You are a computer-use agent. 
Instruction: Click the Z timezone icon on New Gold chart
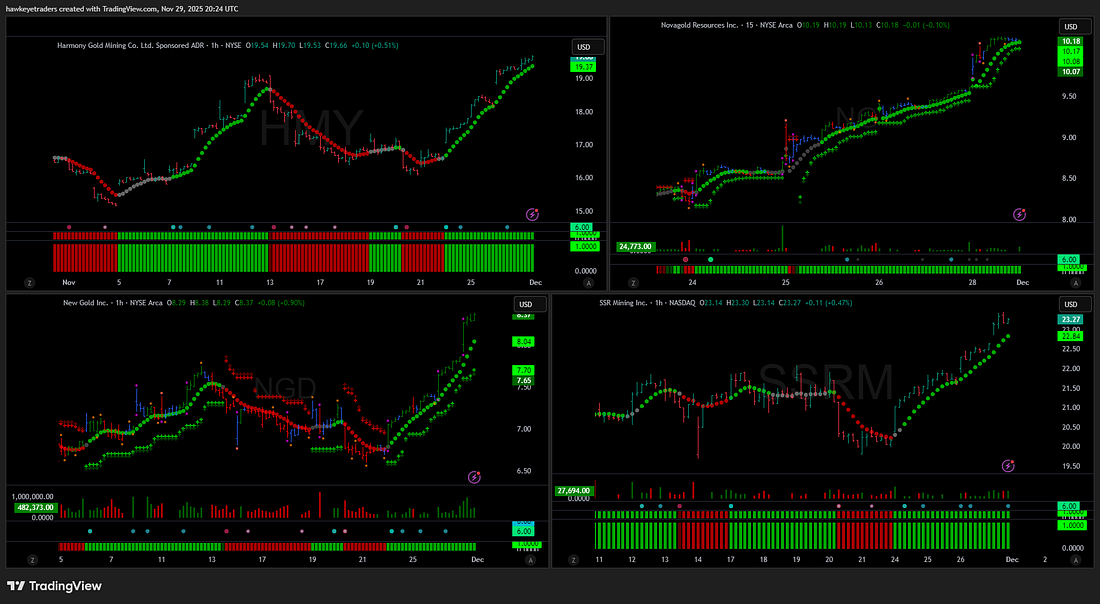coord(32,560)
